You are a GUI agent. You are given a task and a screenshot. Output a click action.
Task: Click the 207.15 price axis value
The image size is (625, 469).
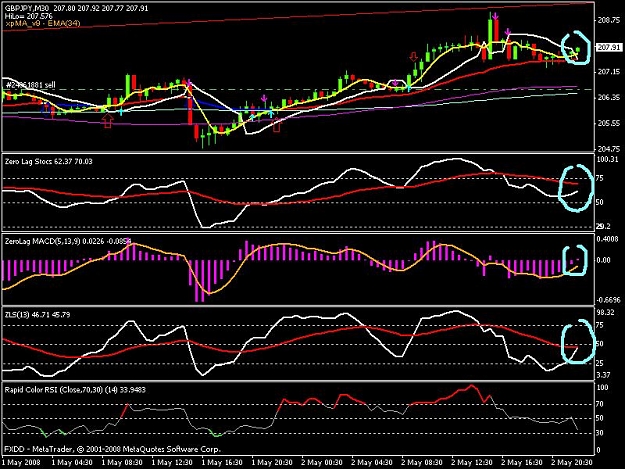pyautogui.click(x=609, y=72)
